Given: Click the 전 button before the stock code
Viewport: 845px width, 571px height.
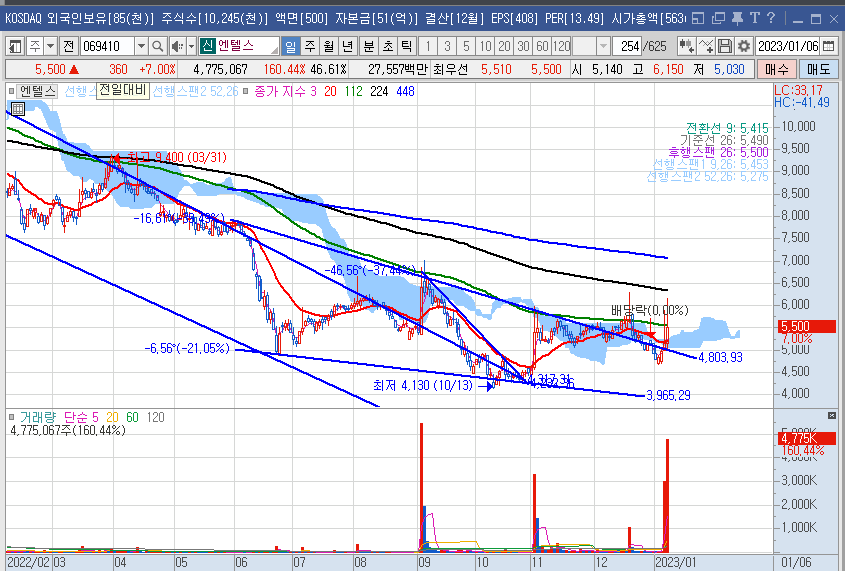Looking at the screenshot, I should click(68, 46).
